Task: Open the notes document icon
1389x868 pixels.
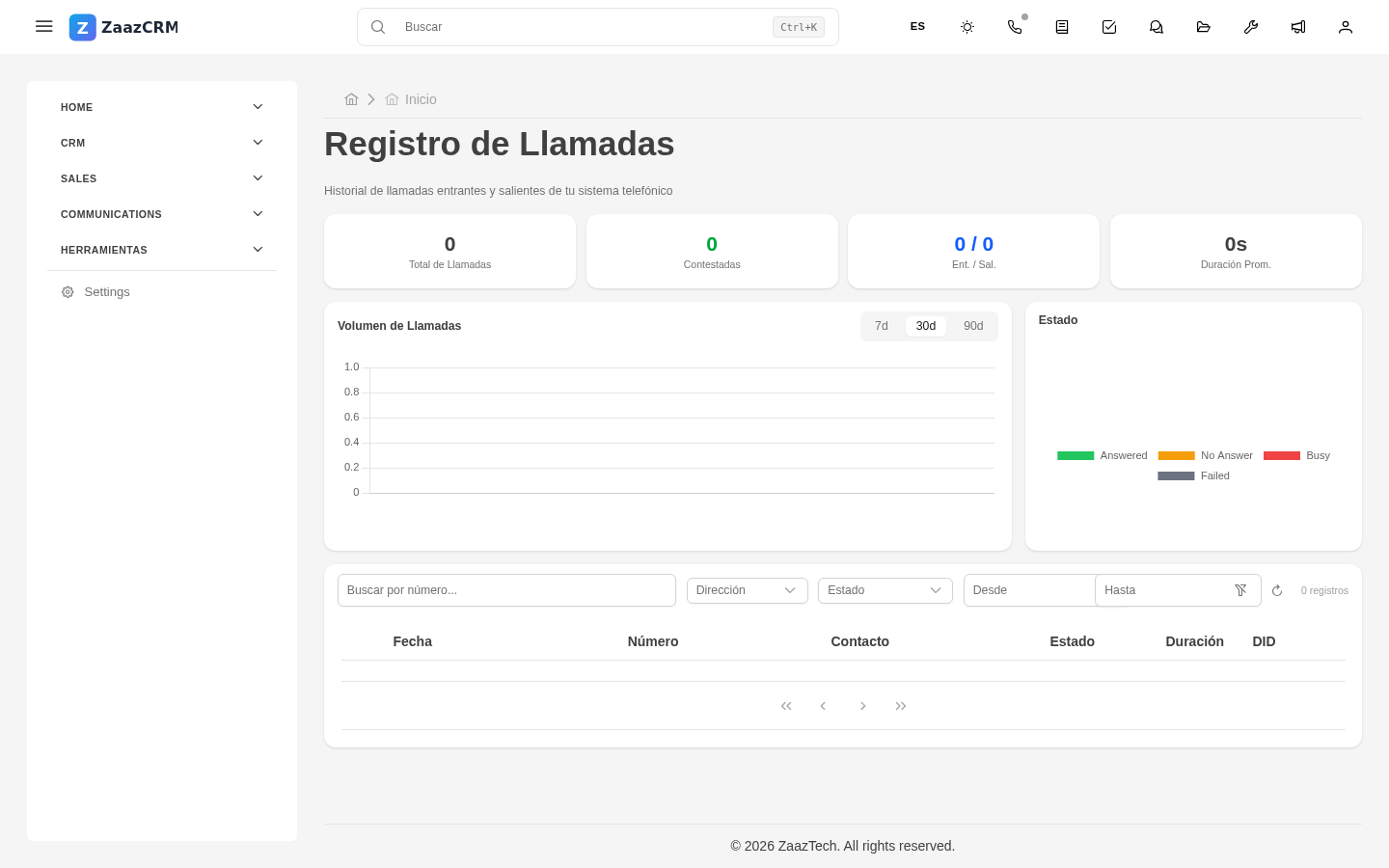Action: (x=1062, y=27)
